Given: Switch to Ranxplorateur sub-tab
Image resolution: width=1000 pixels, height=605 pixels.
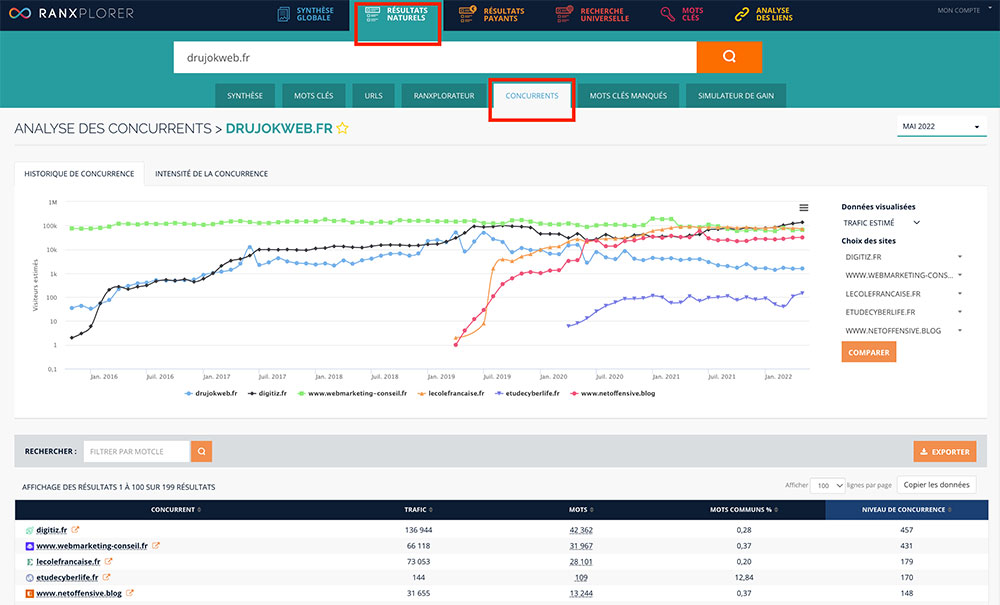Looking at the screenshot, I should (444, 96).
